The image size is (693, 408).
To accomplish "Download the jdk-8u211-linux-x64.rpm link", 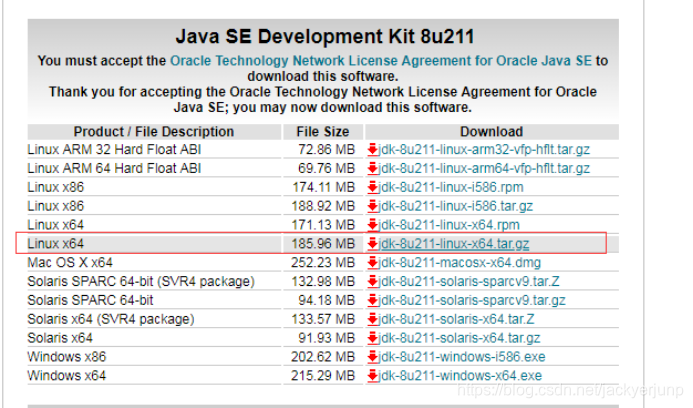I will [x=449, y=225].
